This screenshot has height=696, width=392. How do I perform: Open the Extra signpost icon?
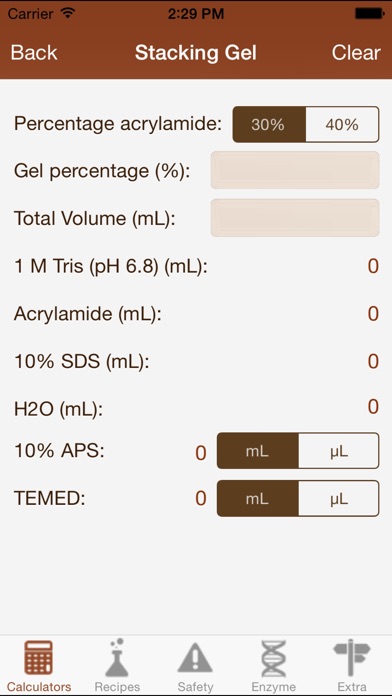(352, 657)
